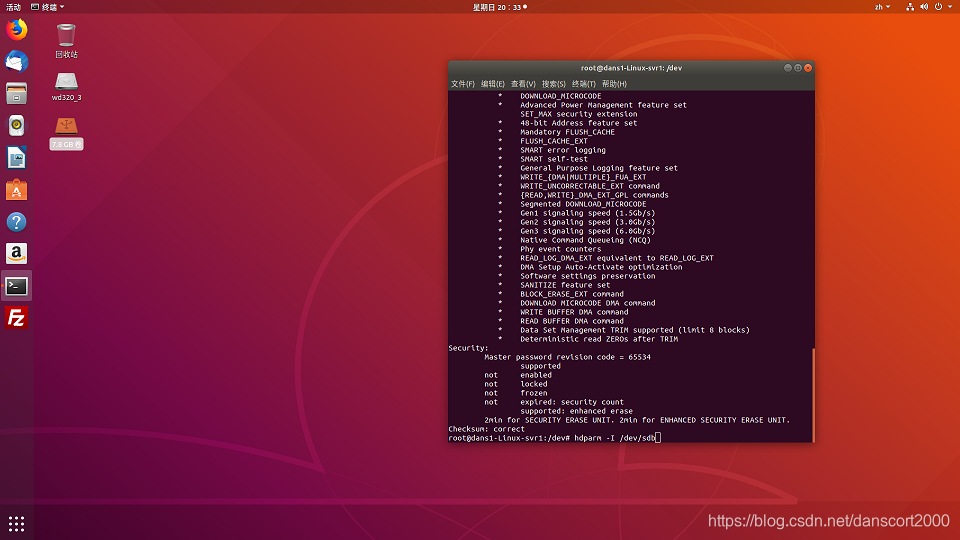Click 'Gen3 signaling speed (6.0Gb/s)' line

click(x=588, y=231)
